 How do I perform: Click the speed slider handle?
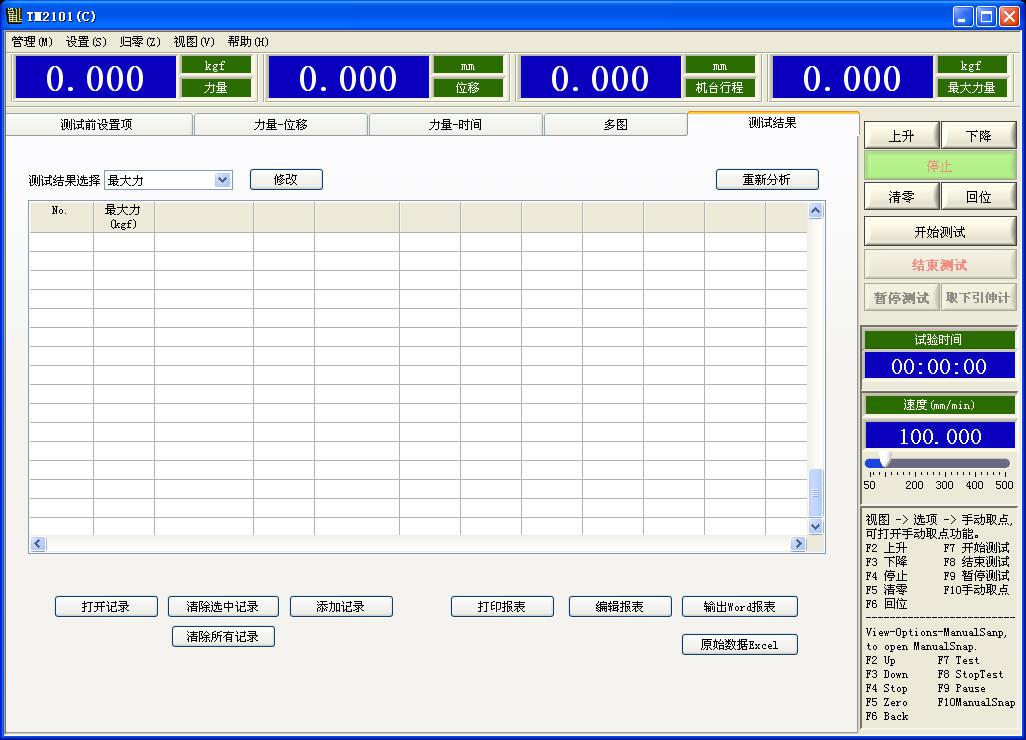(x=884, y=460)
